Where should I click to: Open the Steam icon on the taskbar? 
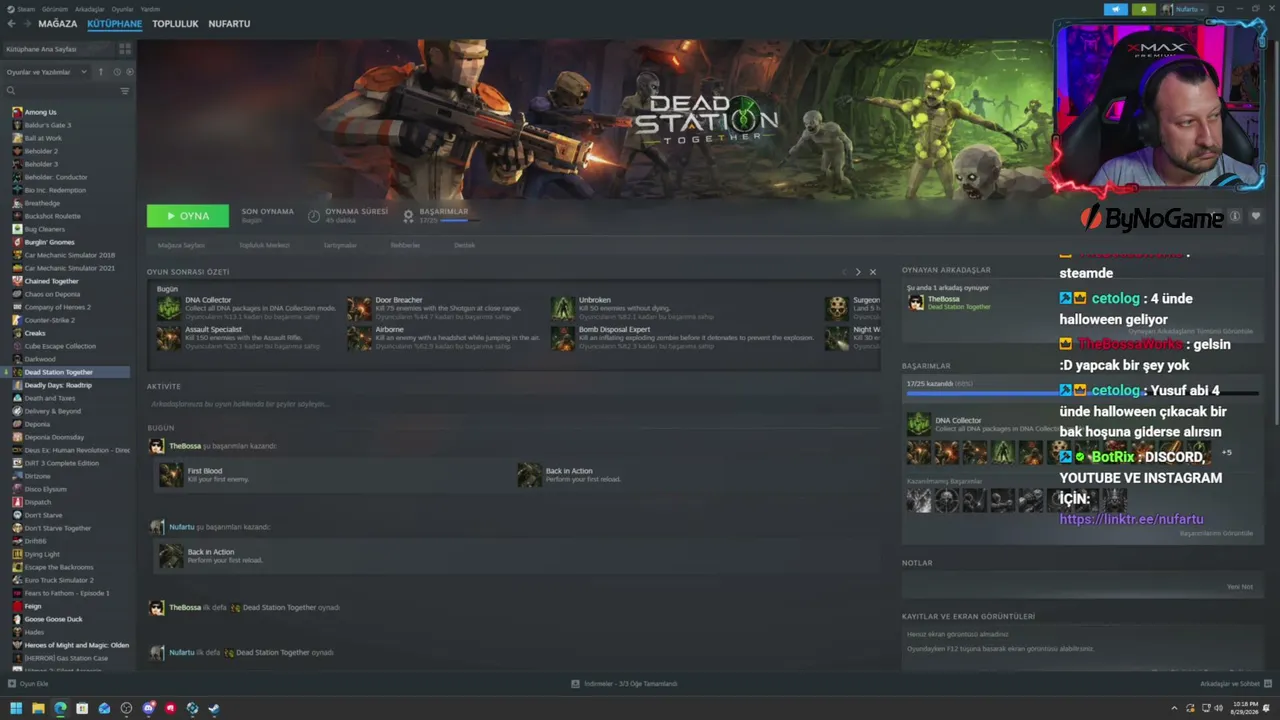click(214, 709)
